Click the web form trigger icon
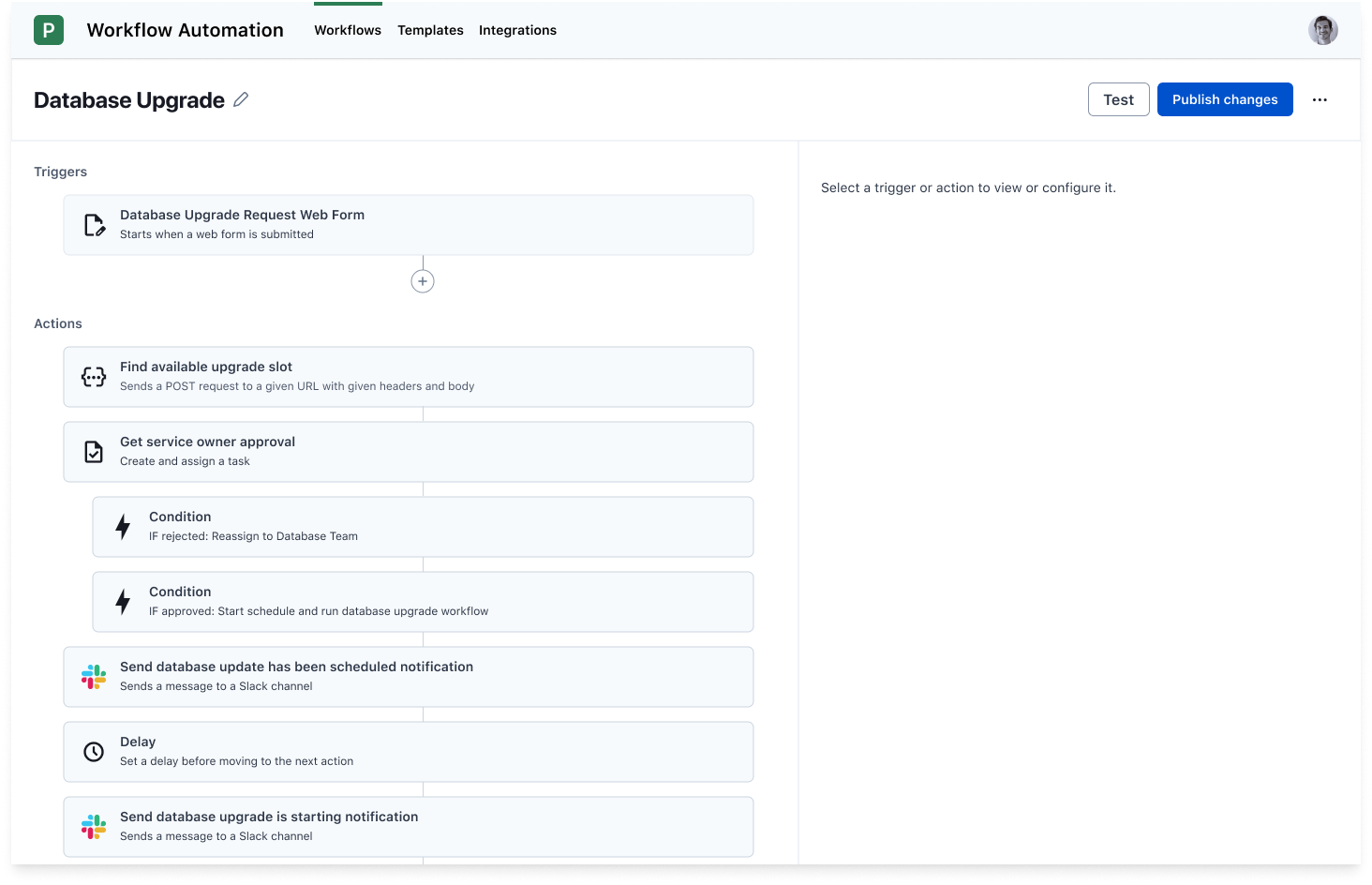Screen dimensions: 1372x885 94,224
